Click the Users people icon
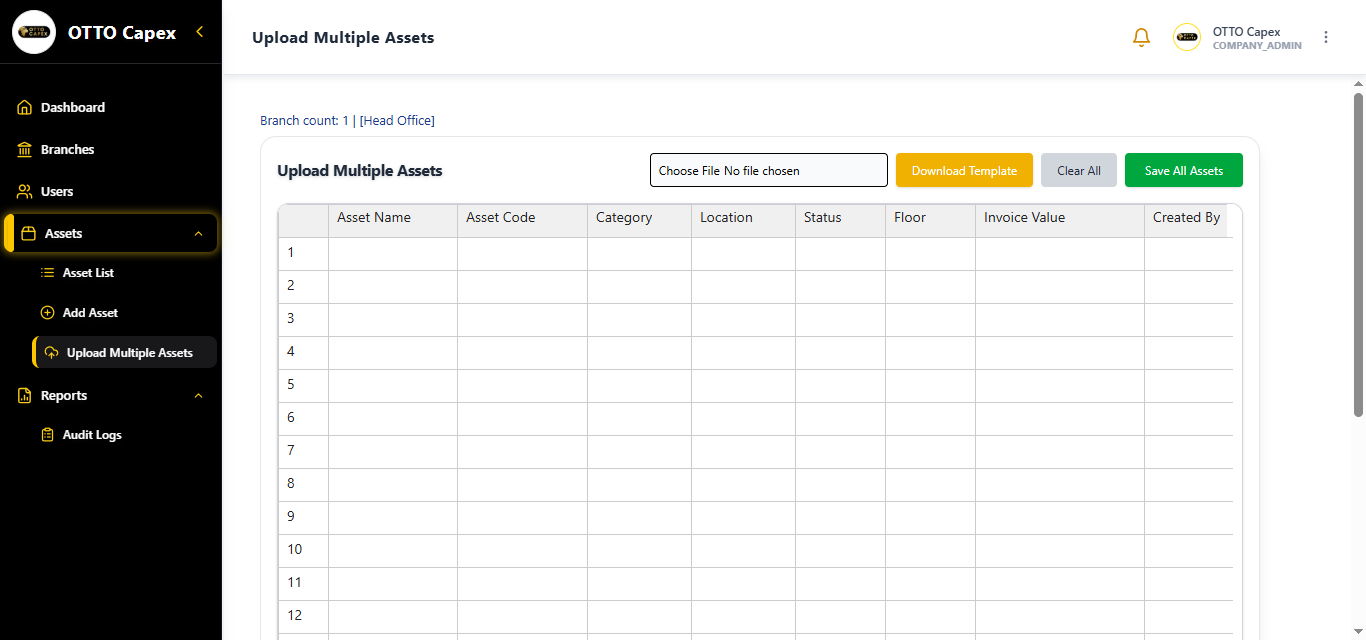 click(25, 191)
